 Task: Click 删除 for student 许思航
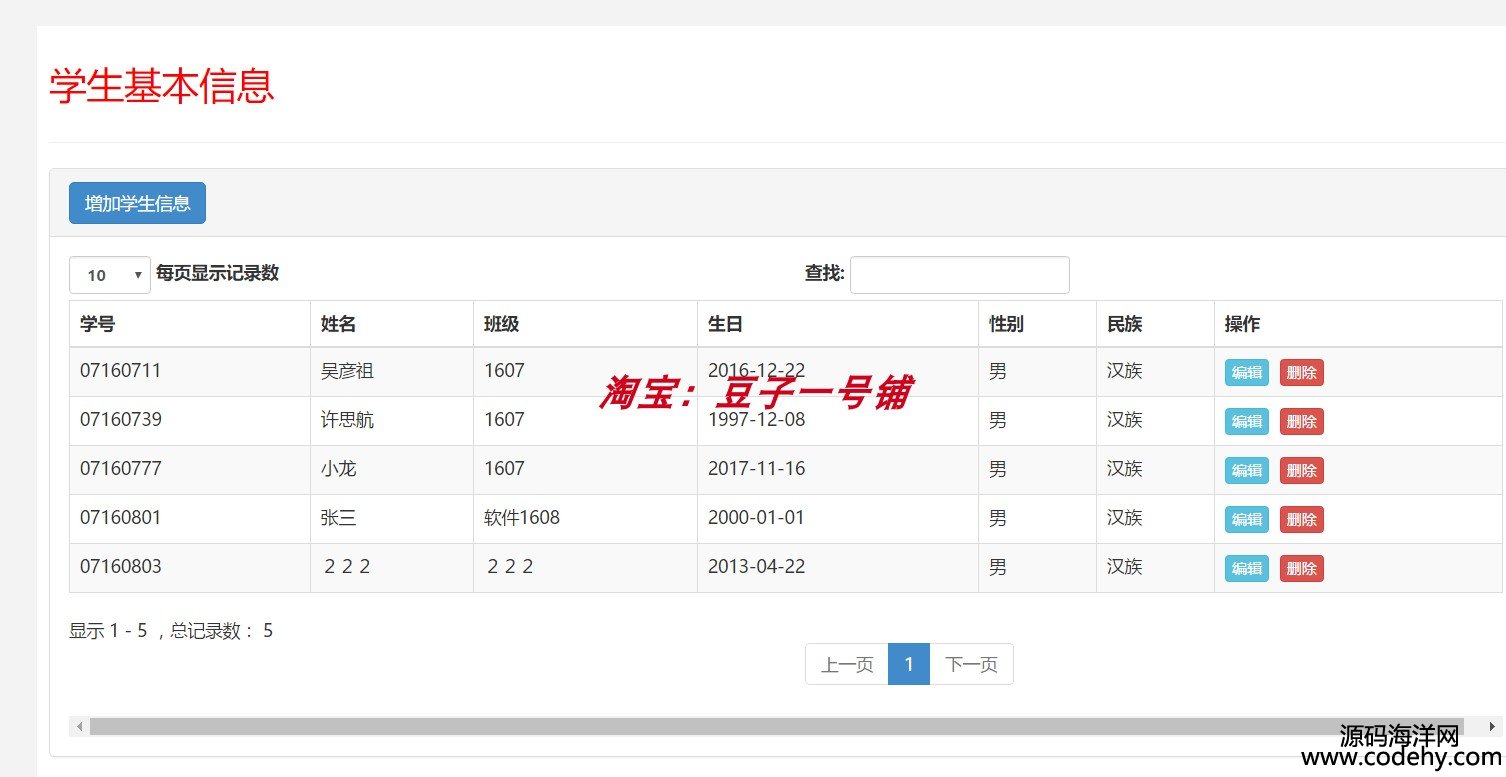(x=1301, y=422)
